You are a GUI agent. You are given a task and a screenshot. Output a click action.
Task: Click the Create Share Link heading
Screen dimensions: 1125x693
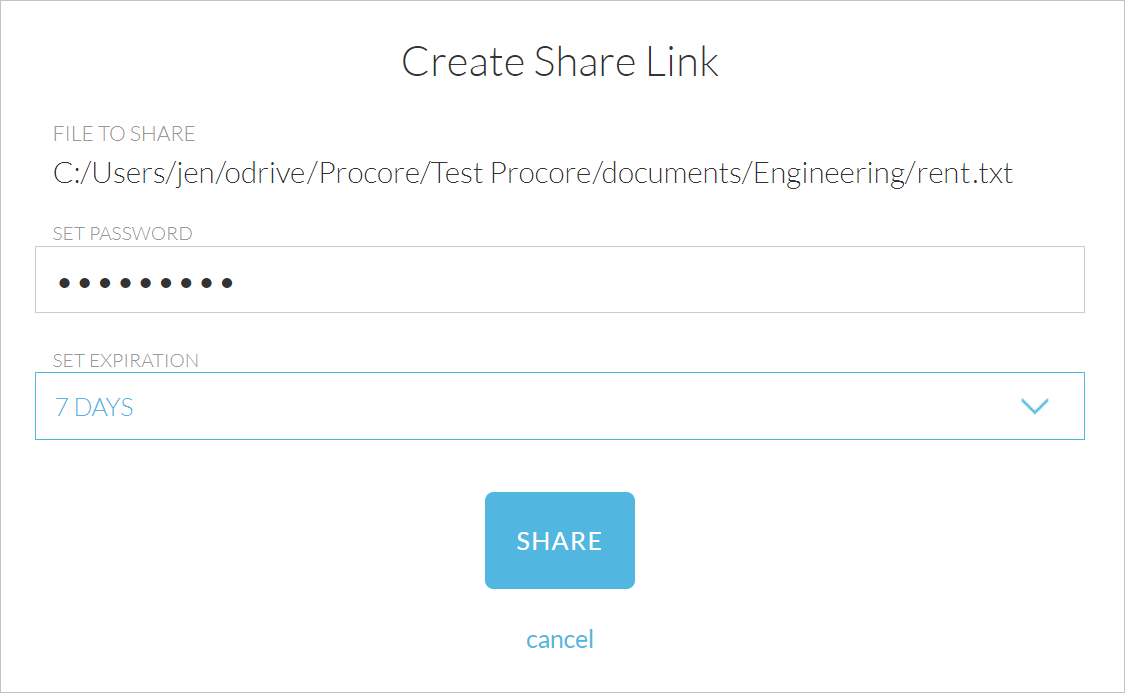pyautogui.click(x=560, y=61)
